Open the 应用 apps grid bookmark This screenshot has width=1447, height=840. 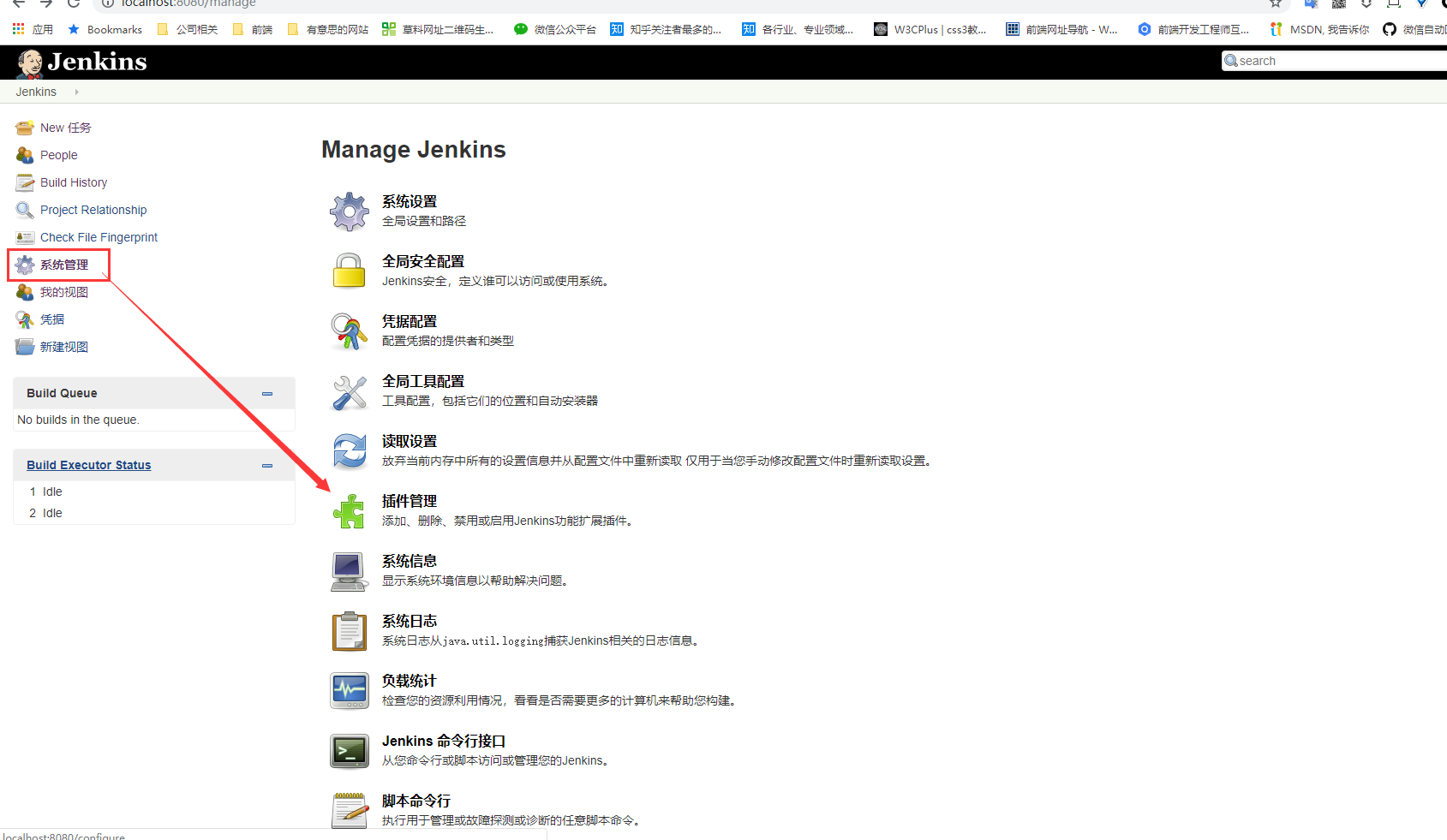click(x=33, y=29)
